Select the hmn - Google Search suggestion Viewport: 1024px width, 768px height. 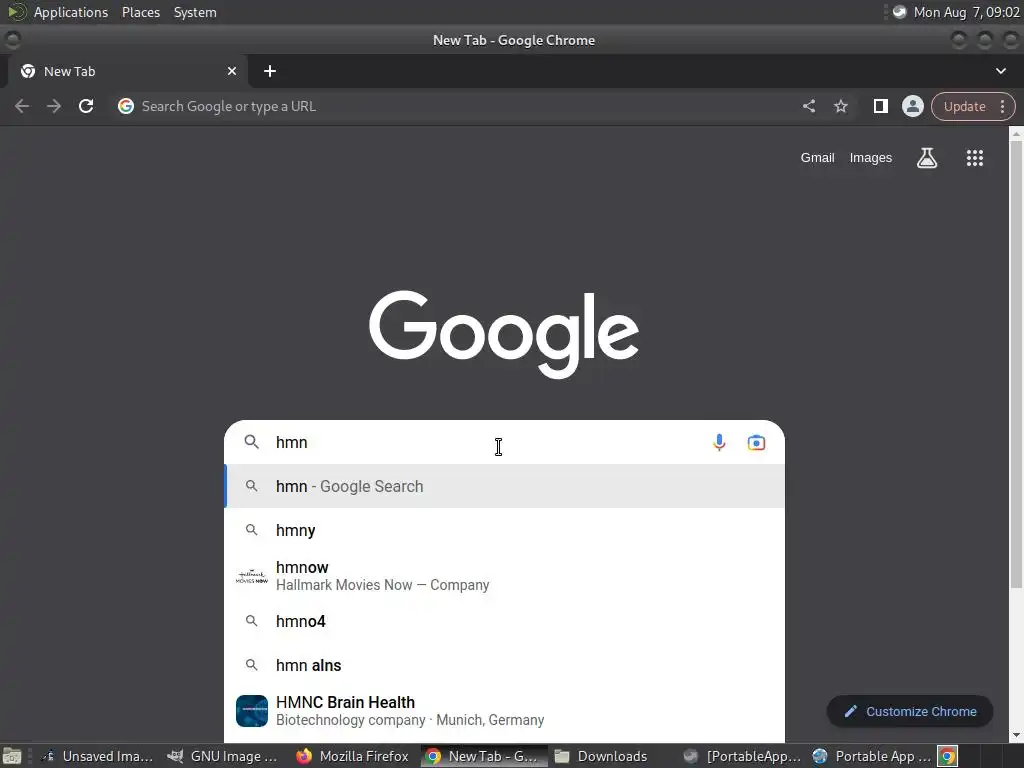pyautogui.click(x=504, y=486)
